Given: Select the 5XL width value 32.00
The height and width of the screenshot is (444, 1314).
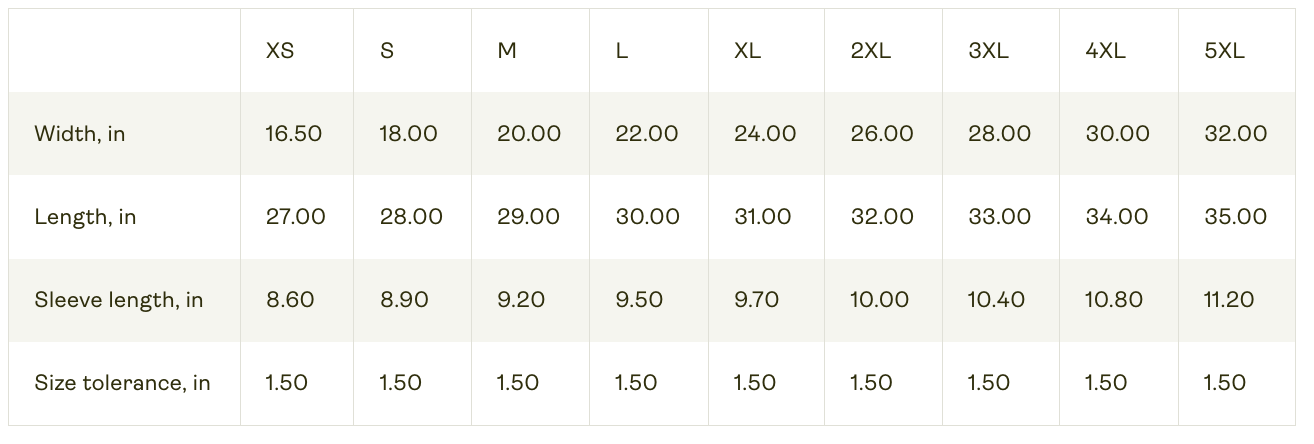Looking at the screenshot, I should [1236, 134].
